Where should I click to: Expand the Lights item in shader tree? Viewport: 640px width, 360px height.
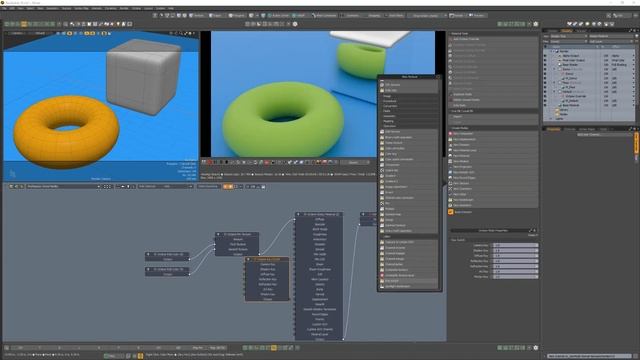(551, 119)
